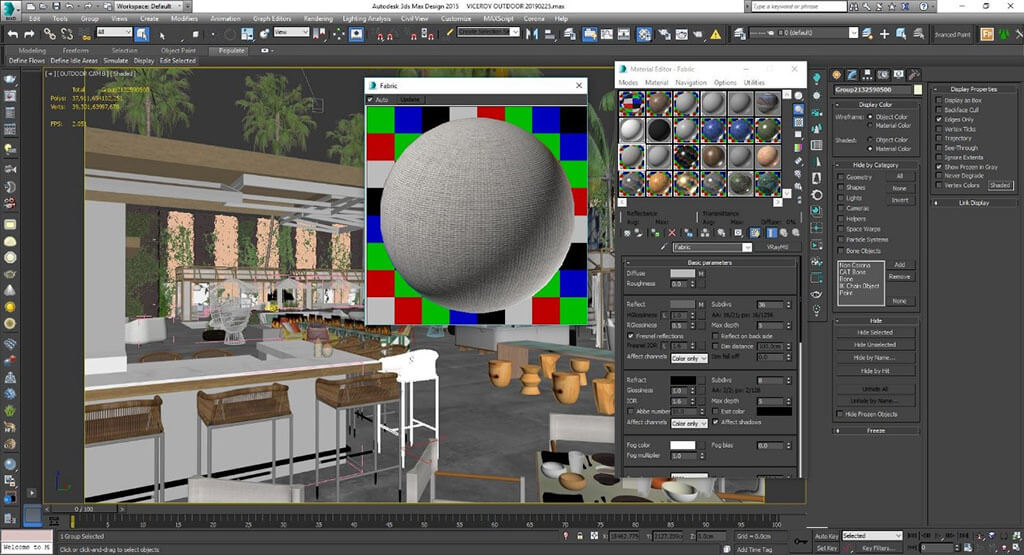The width and height of the screenshot is (1024, 555).
Task: Click the Select and Link chain icon
Action: (x=49, y=33)
